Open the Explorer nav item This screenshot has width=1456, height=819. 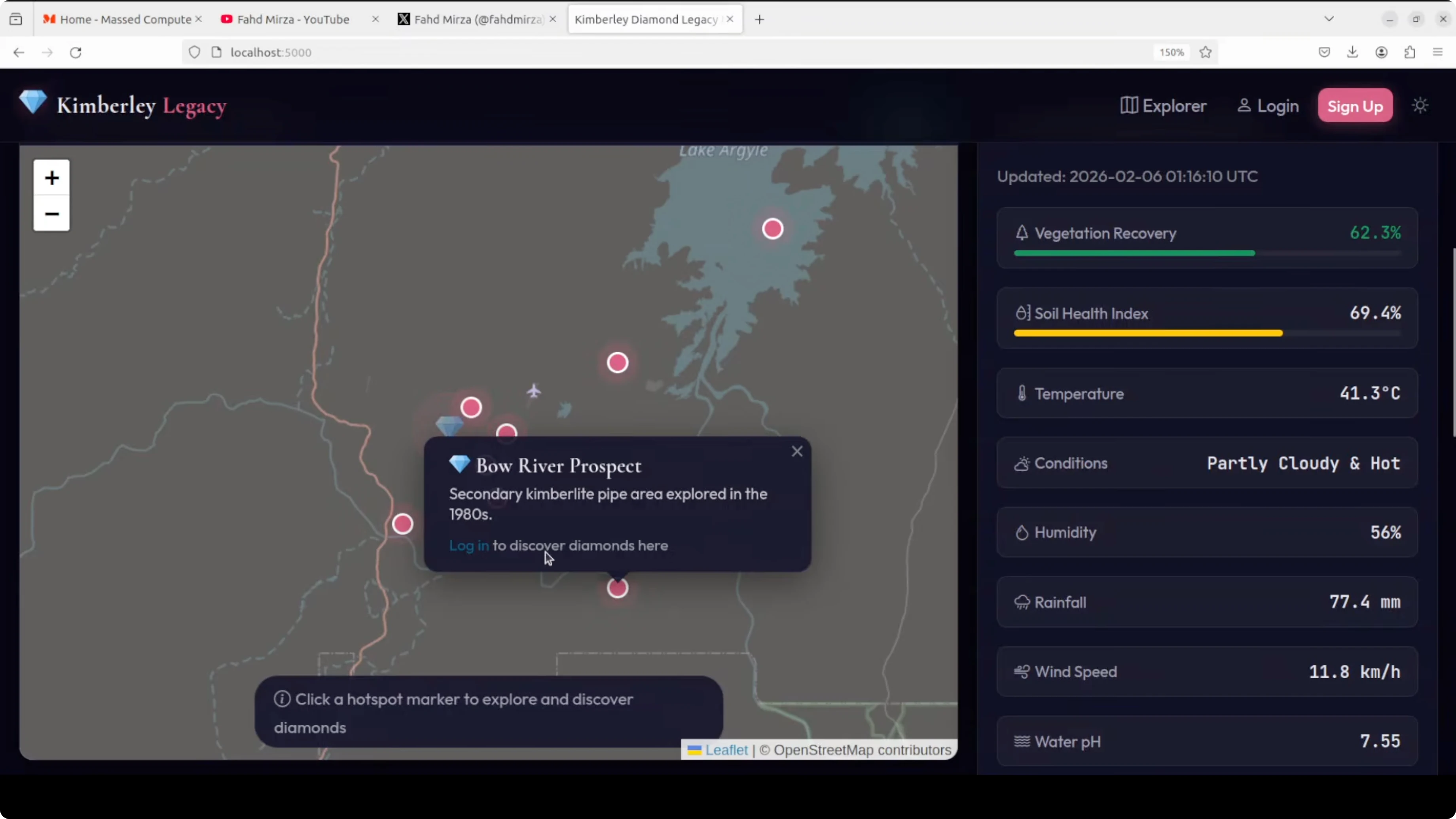[1163, 106]
